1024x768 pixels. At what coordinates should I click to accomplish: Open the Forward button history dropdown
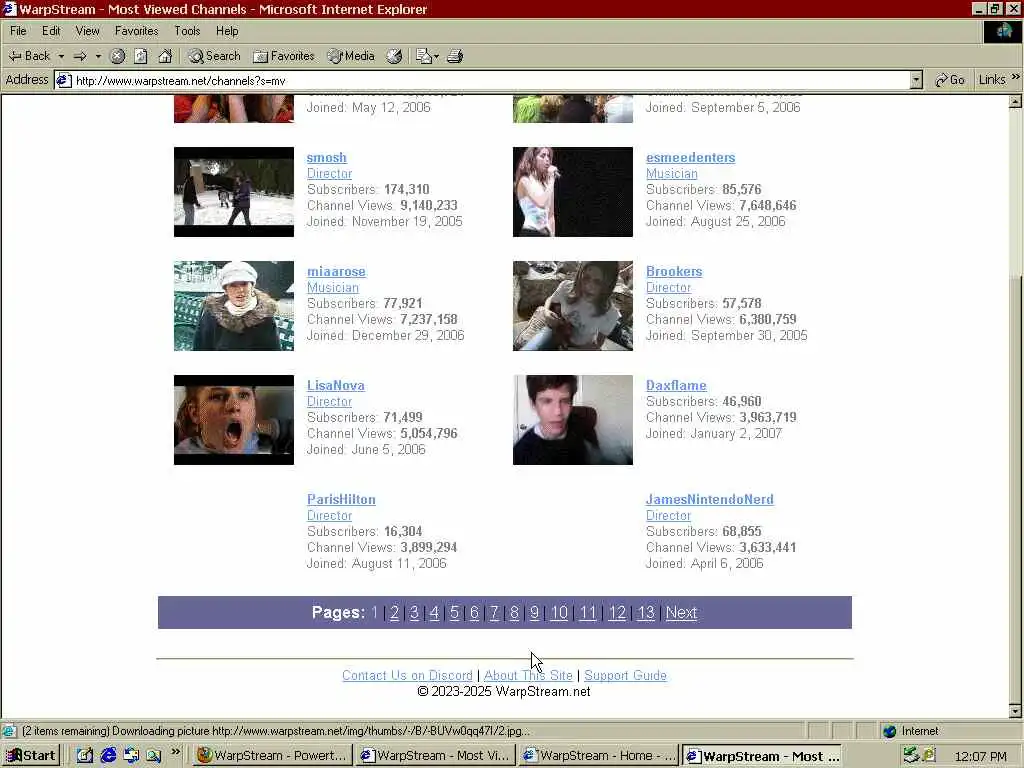pyautogui.click(x=98, y=56)
